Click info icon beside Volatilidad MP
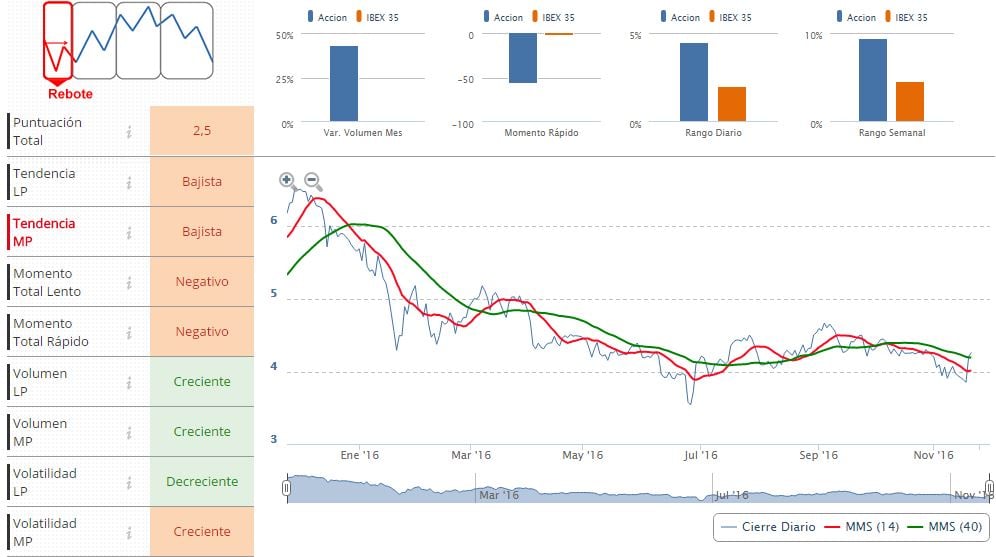 pyautogui.click(x=129, y=532)
